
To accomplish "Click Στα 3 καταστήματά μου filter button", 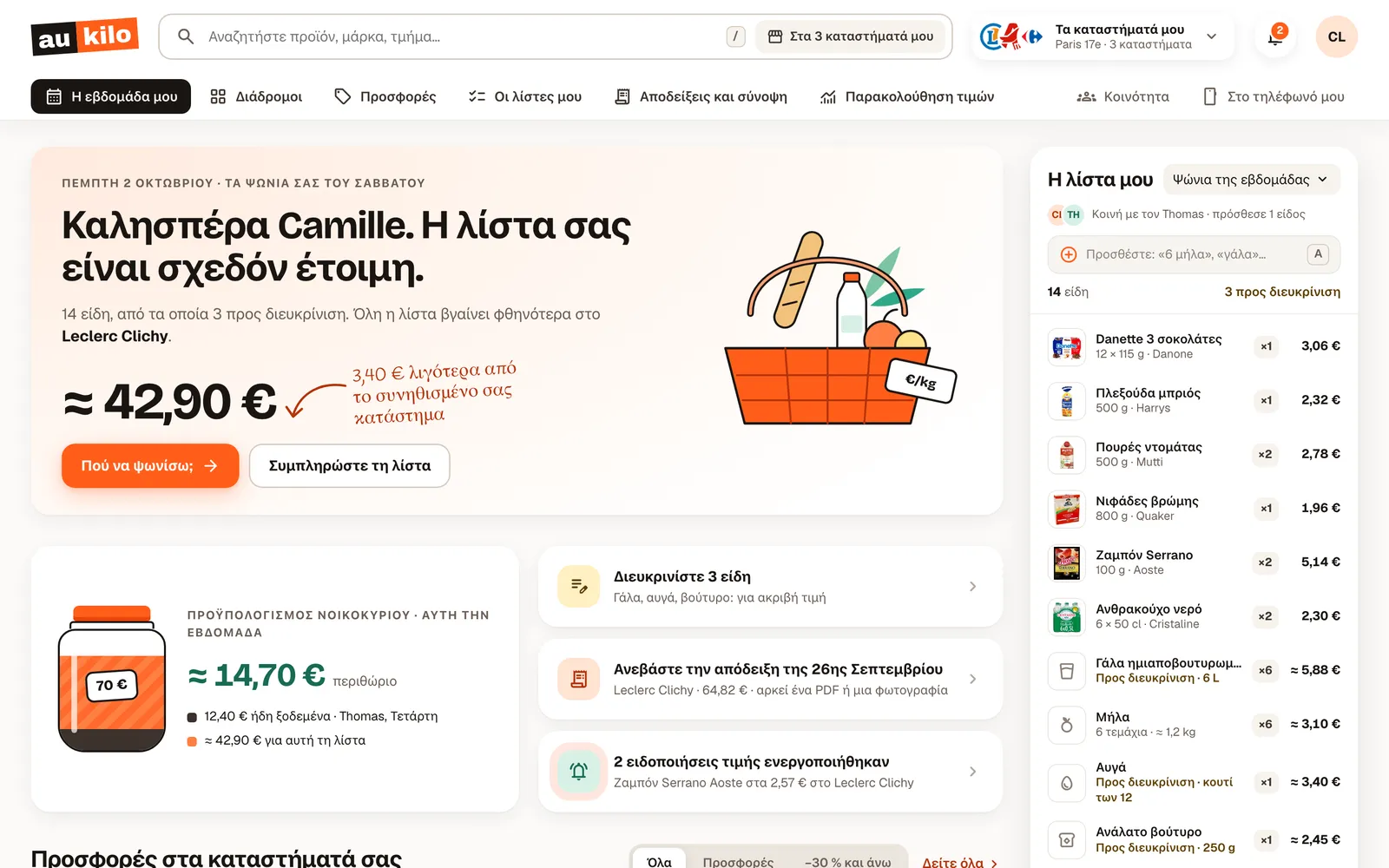I will 851,36.
